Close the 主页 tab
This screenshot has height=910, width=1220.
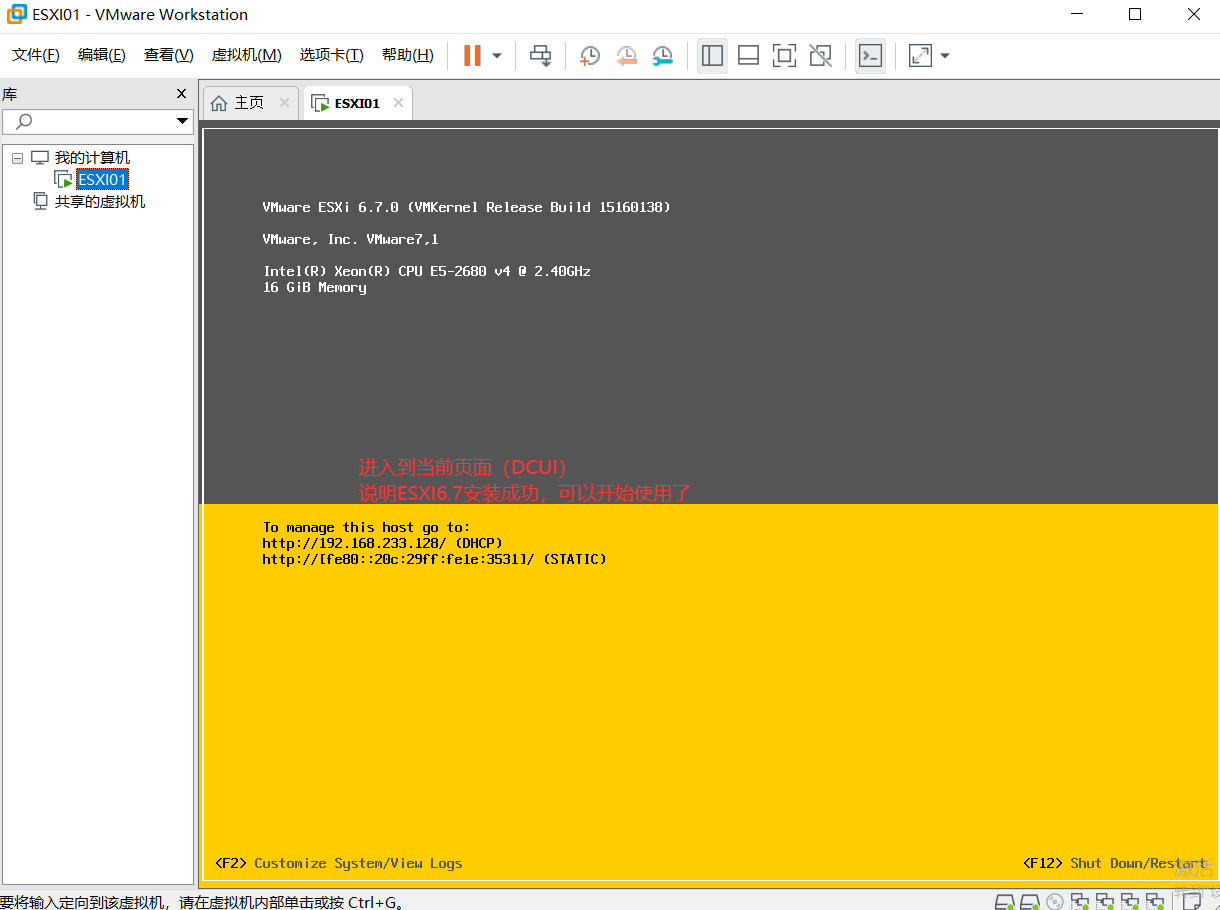coord(285,103)
